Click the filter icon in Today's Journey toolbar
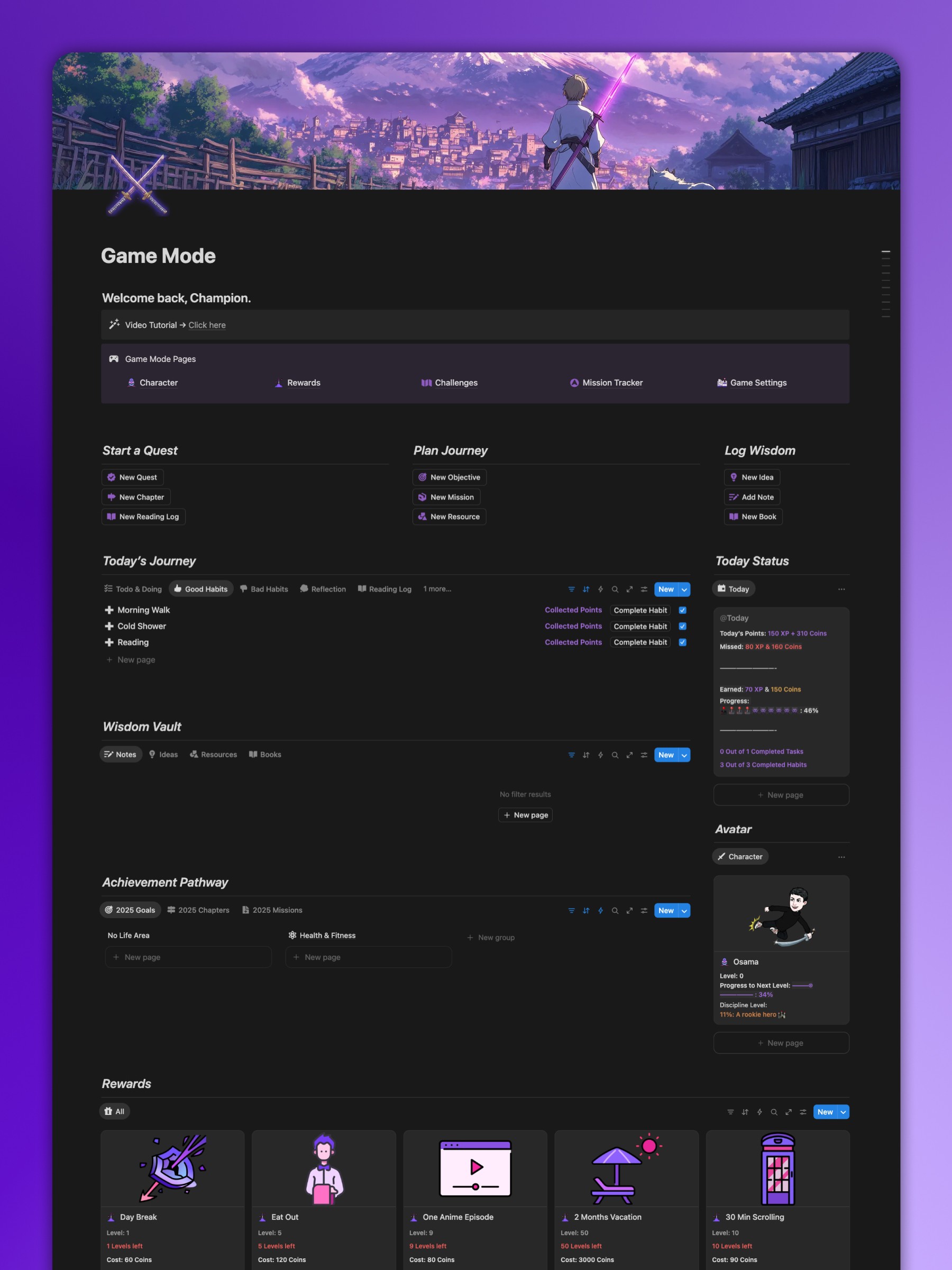Image resolution: width=952 pixels, height=1270 pixels. tap(572, 589)
